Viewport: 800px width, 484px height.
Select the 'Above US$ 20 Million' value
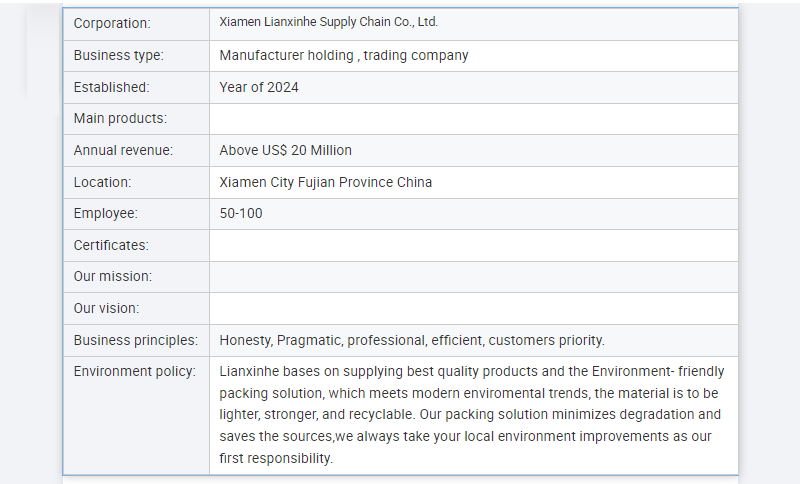point(286,150)
